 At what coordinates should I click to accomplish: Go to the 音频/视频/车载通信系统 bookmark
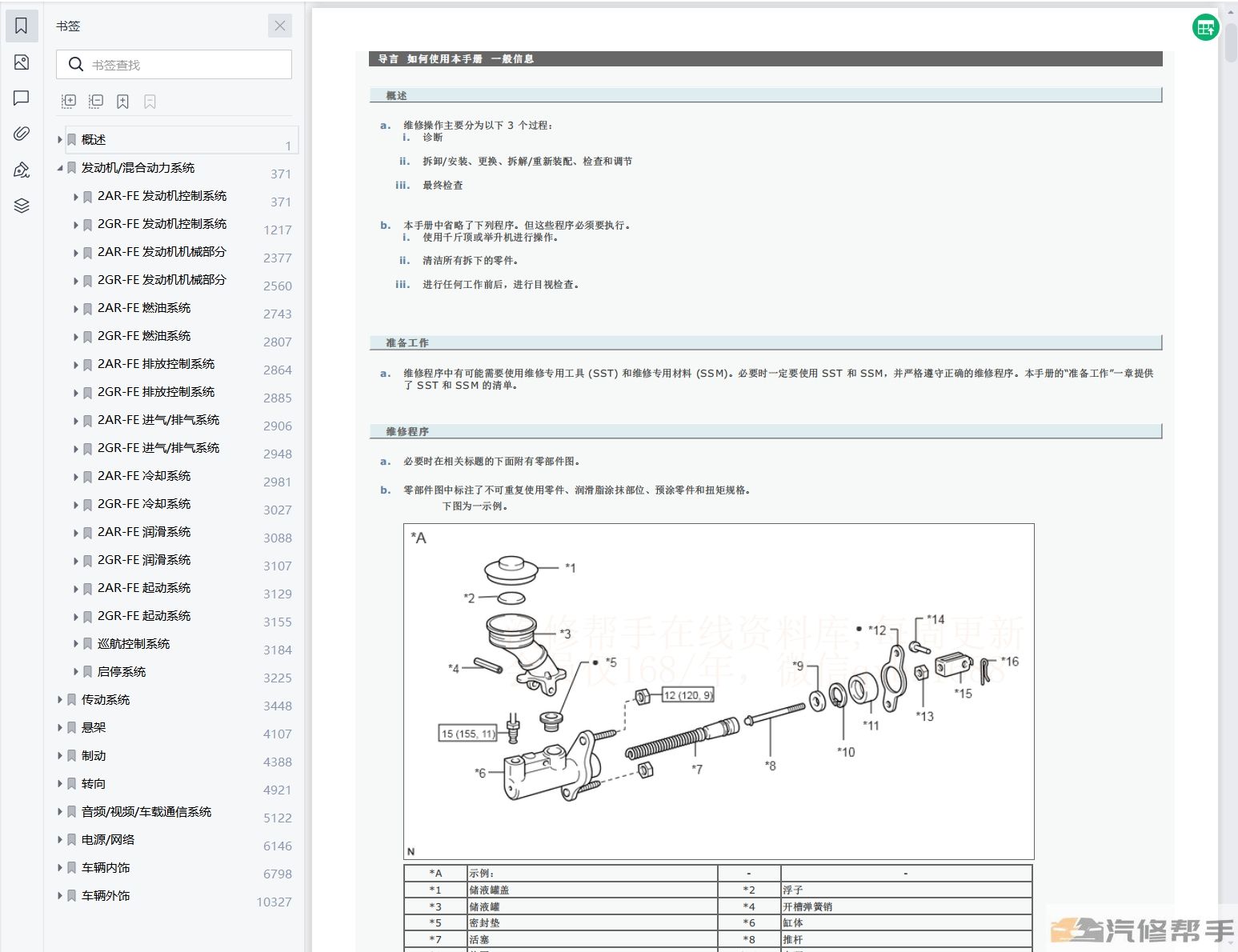146,812
